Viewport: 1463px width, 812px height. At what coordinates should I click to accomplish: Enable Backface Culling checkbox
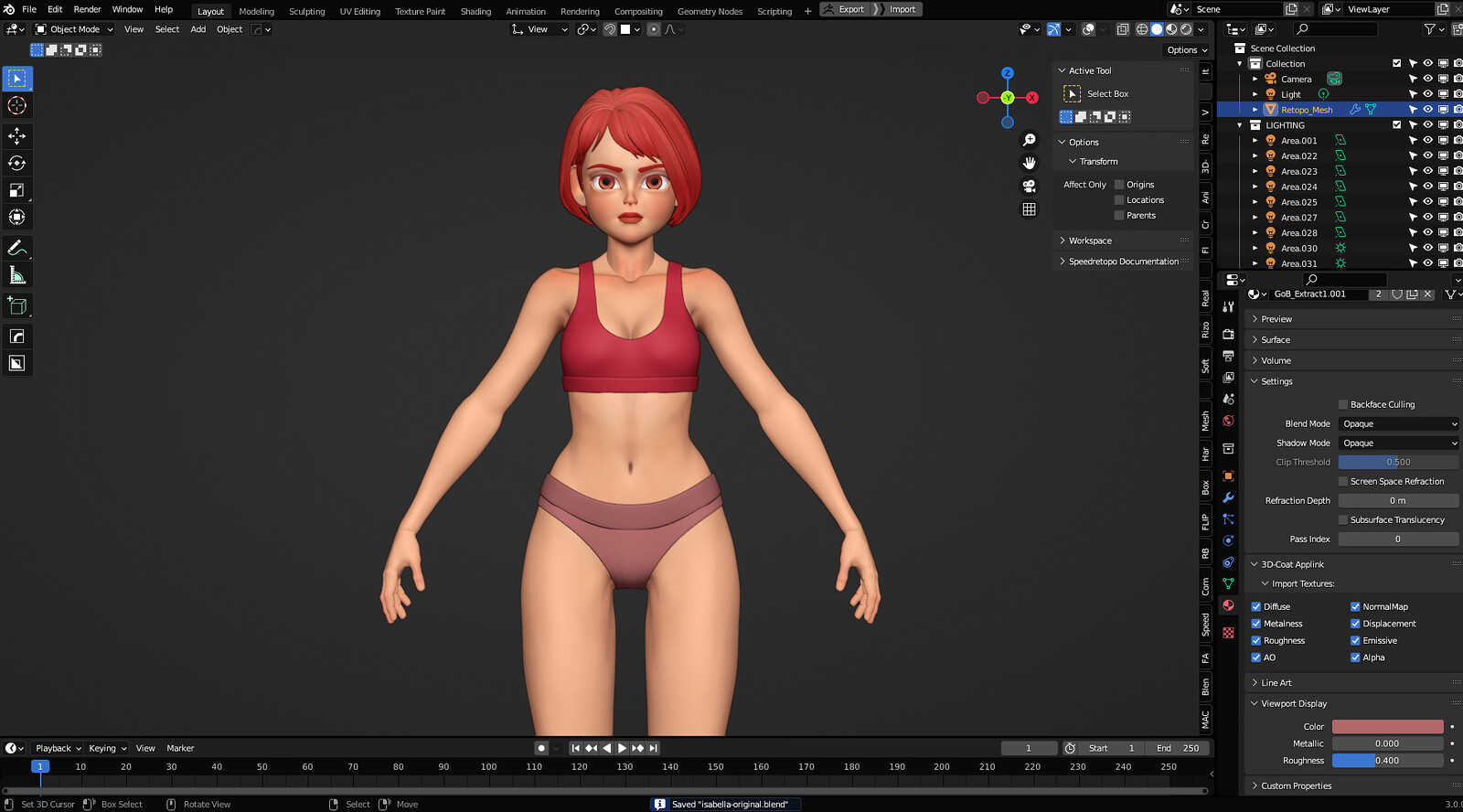pos(1343,404)
